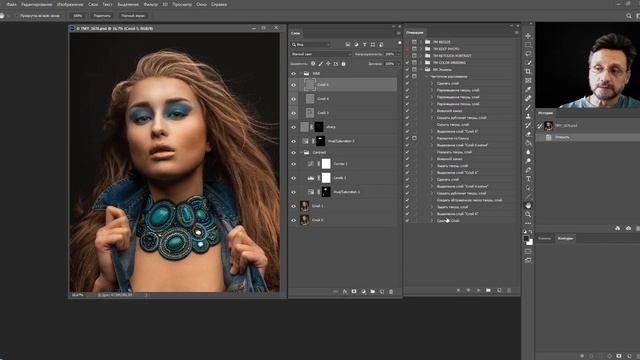Expand the TM COLOR GRADING action set

click(x=421, y=62)
